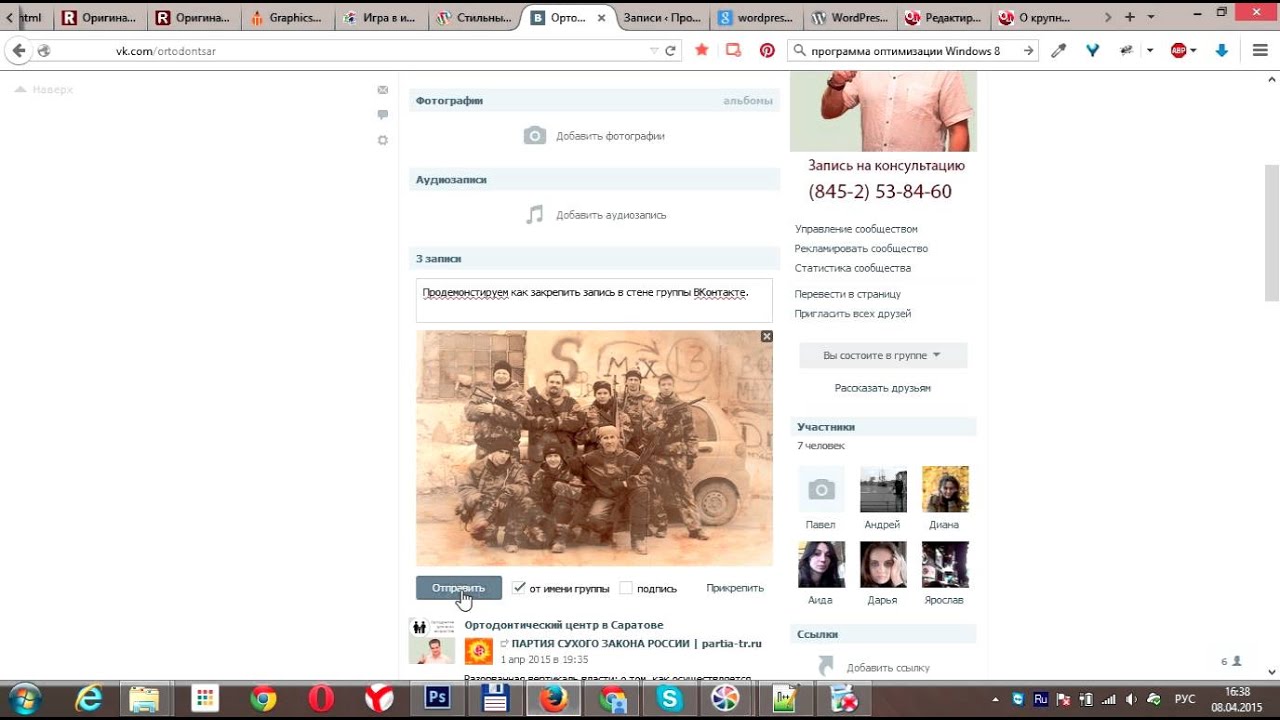This screenshot has height=720, width=1280.
Task: Open 'Статистика сообщества' link
Action: point(853,268)
